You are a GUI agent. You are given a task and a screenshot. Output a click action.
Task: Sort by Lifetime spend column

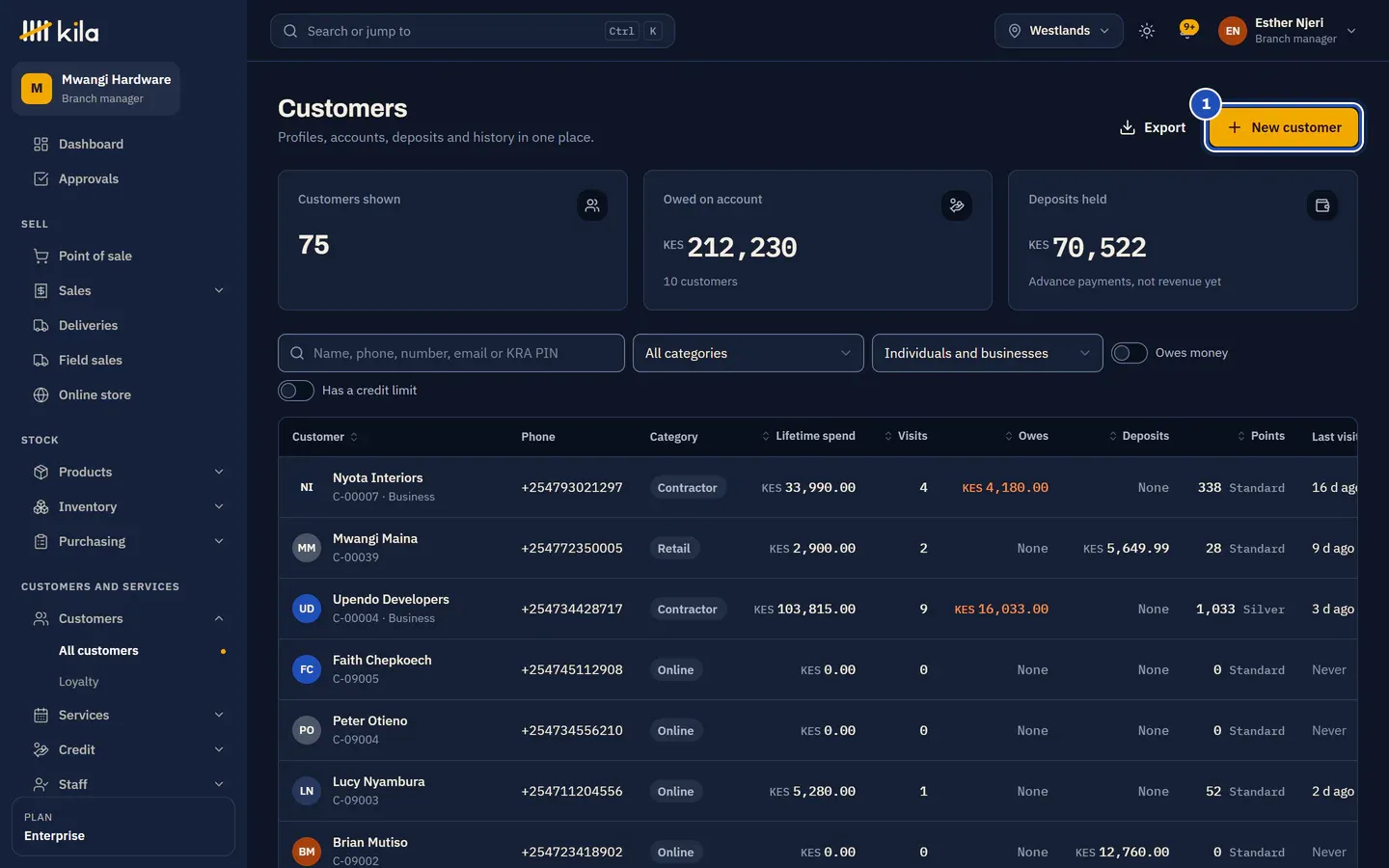click(808, 436)
